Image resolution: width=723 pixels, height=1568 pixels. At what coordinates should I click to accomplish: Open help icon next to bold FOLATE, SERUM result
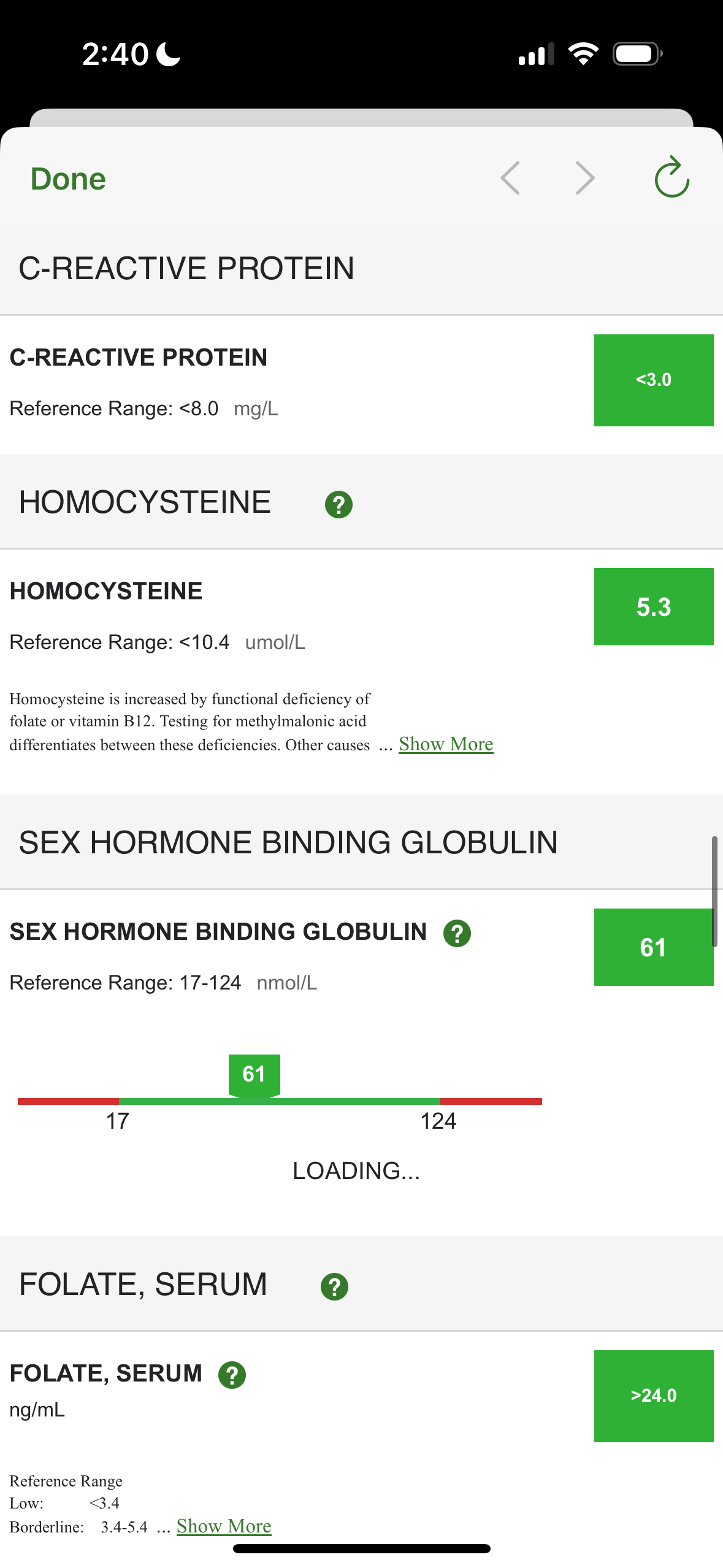point(232,1375)
